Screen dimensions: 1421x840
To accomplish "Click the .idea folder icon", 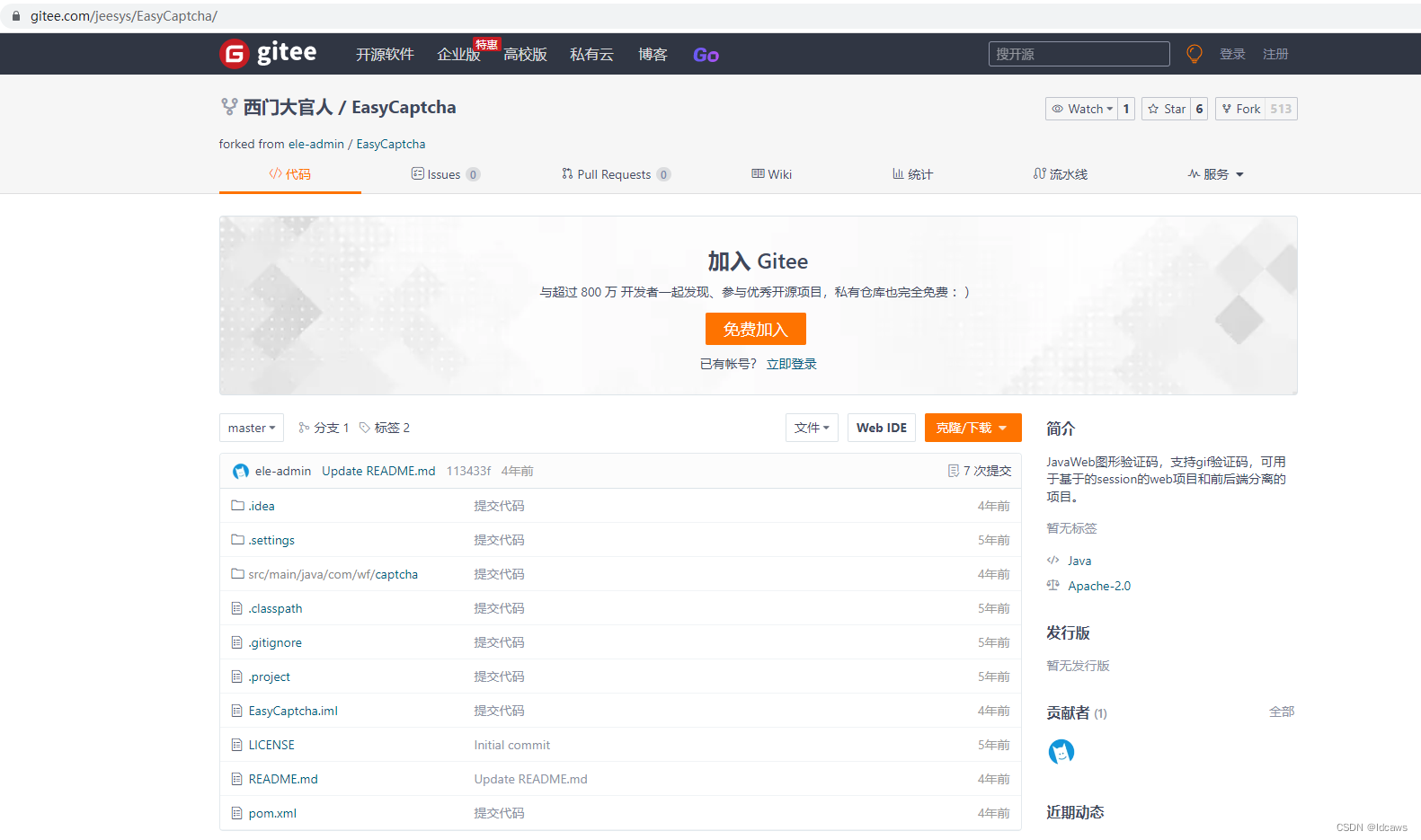I will (237, 506).
